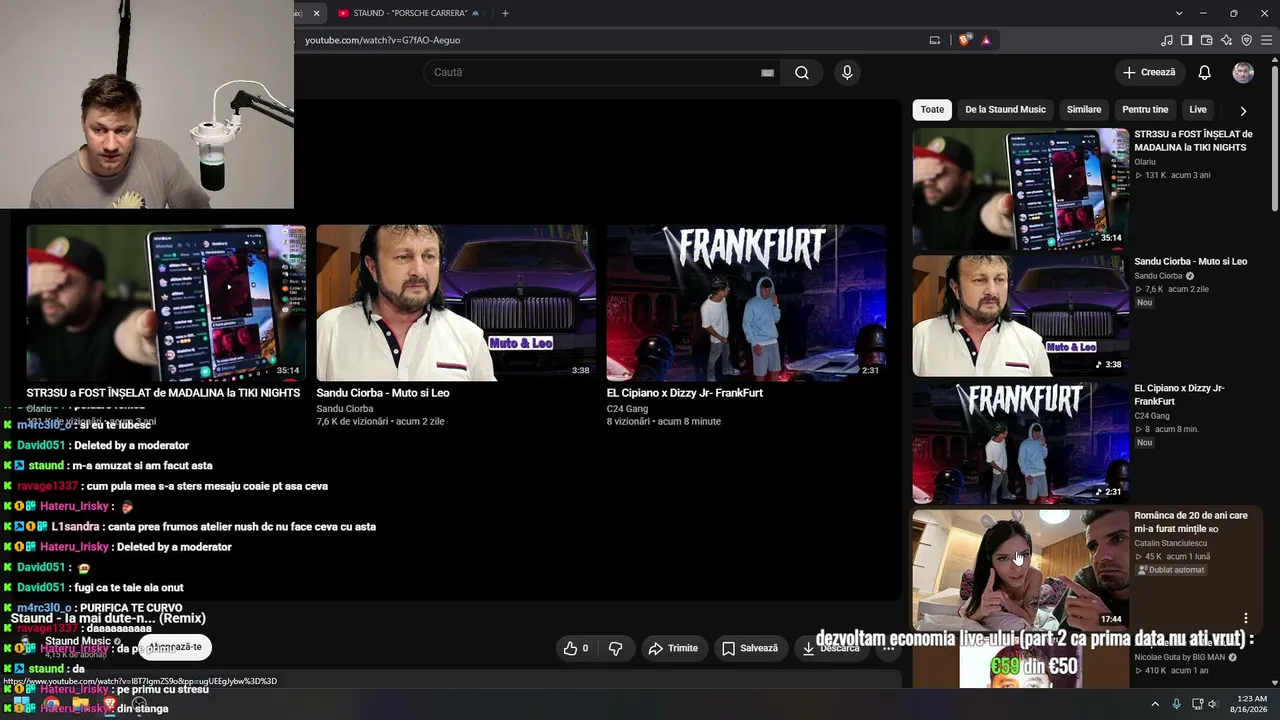Click the volume speaker tray icon
Image resolution: width=1280 pixels, height=720 pixels.
1213,704
